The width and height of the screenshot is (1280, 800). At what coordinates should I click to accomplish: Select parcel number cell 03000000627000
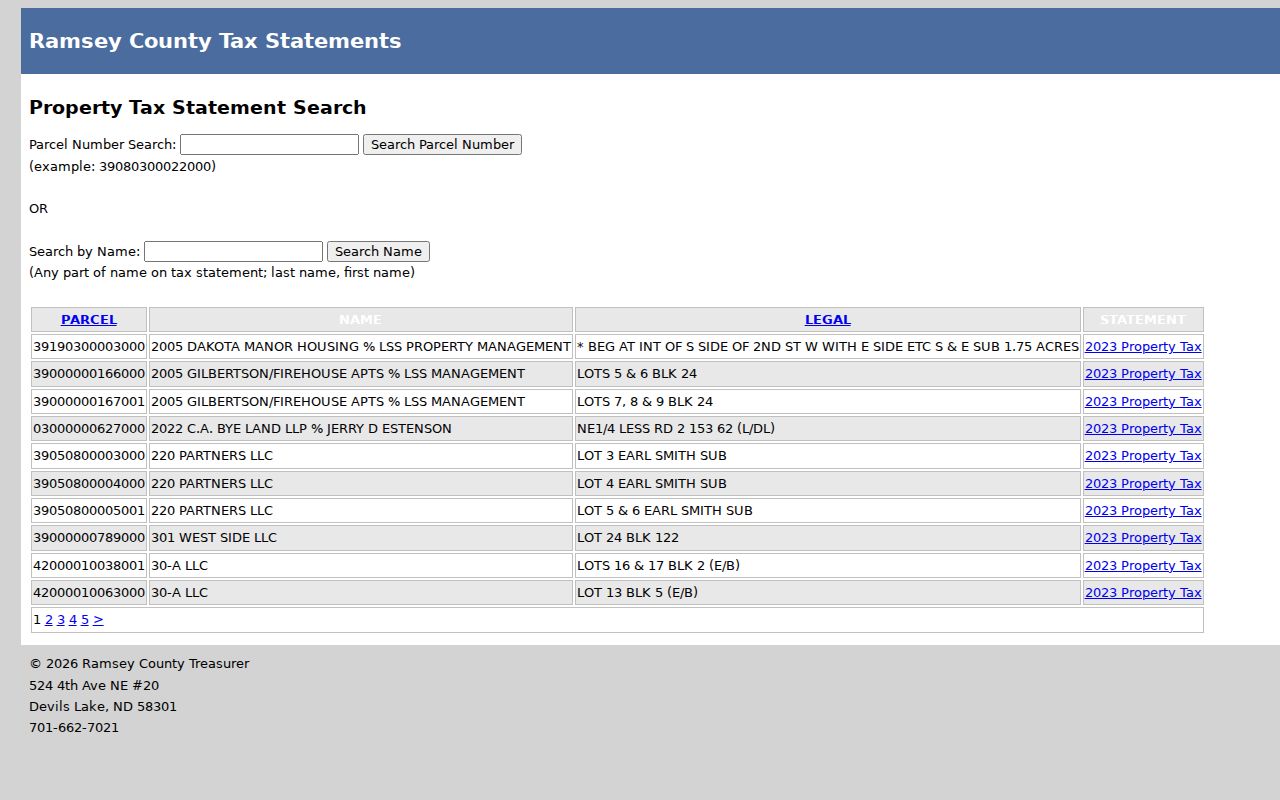coord(89,429)
